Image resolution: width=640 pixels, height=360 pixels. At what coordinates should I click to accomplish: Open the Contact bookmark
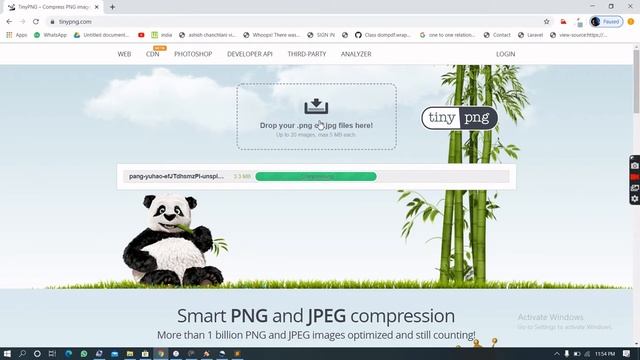tap(497, 35)
